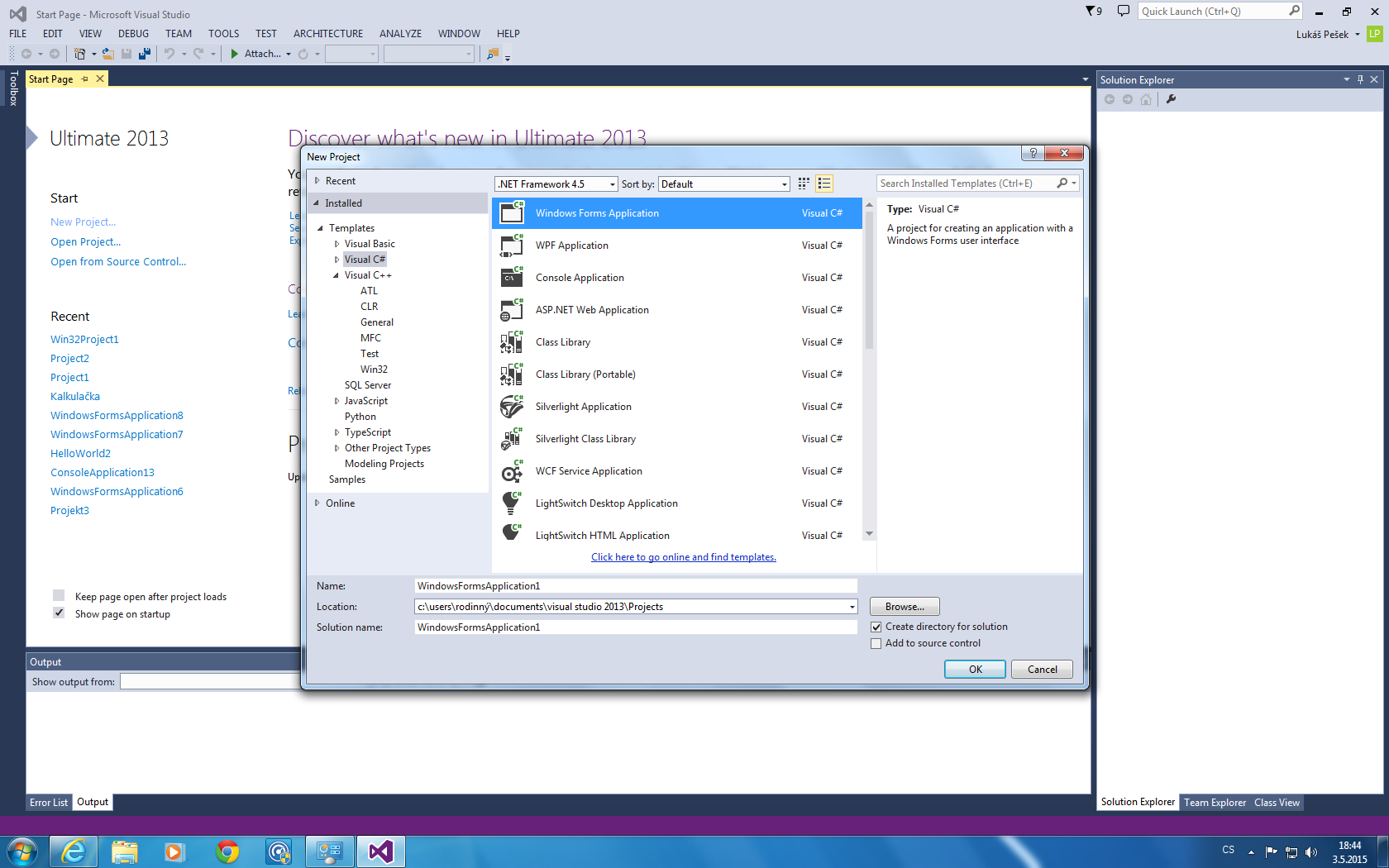Click OK in the New Project dialog
1389x868 pixels.
point(976,669)
